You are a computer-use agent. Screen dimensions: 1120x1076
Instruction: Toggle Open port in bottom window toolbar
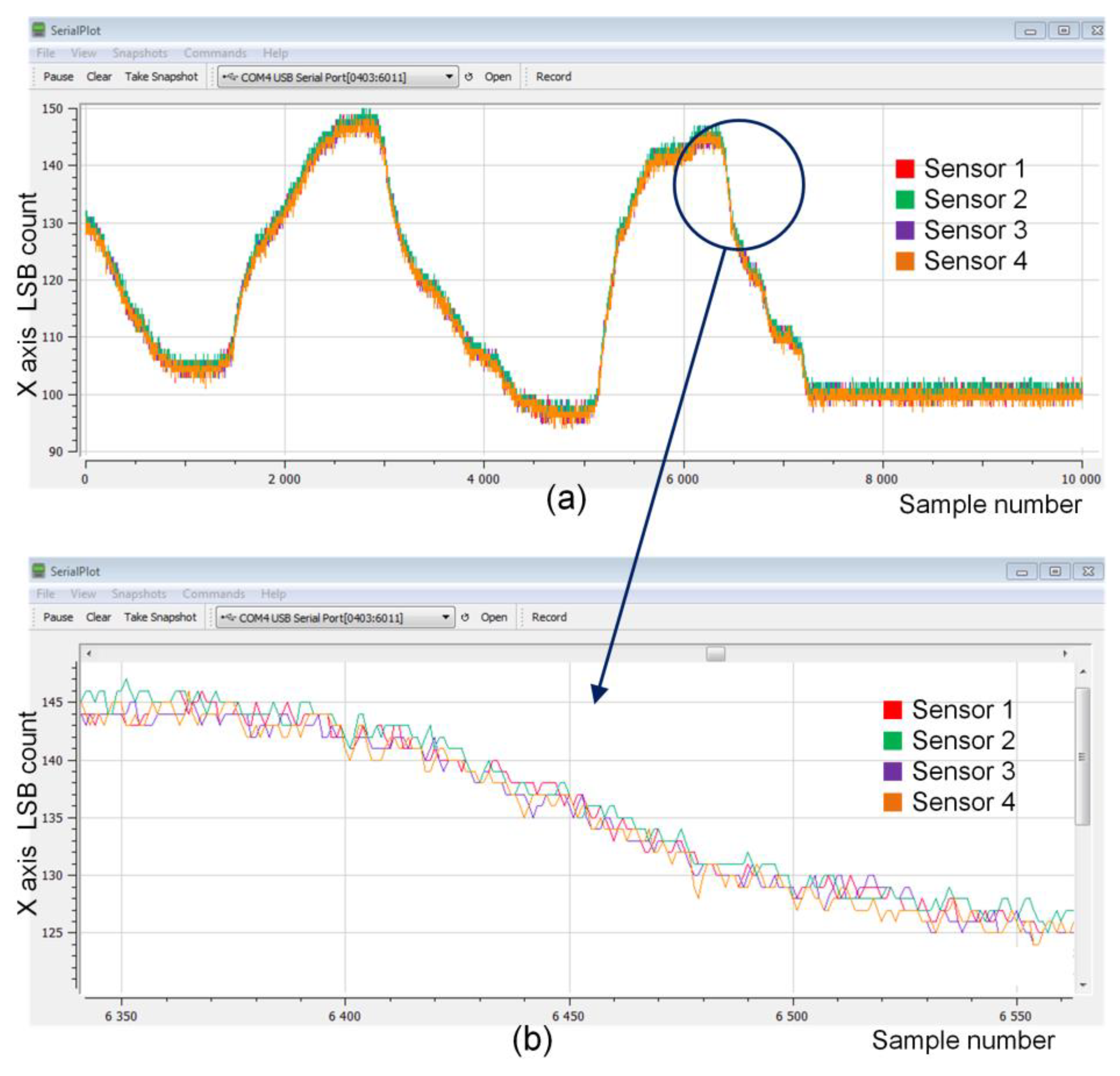[494, 617]
